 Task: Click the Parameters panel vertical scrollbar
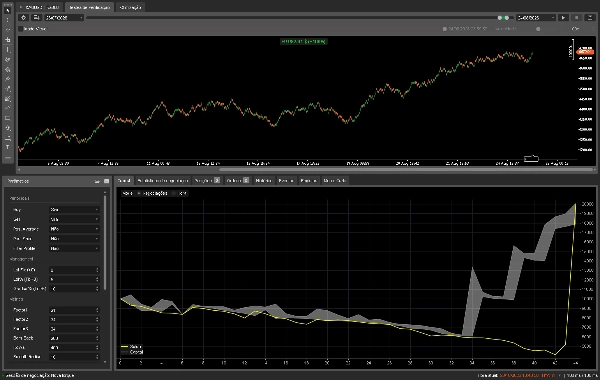coord(105,242)
